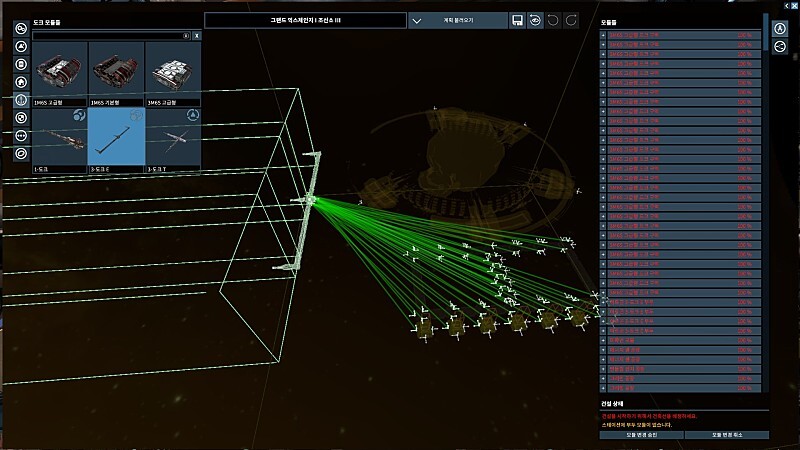Select the 1M6S 기본형 module thumbnail

pos(116,74)
